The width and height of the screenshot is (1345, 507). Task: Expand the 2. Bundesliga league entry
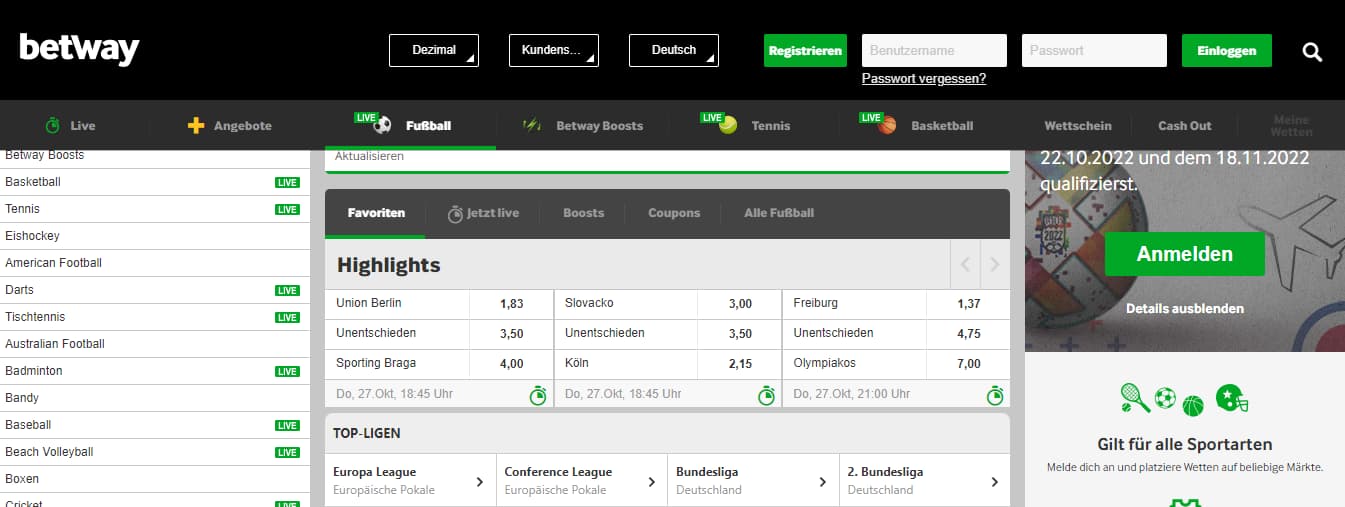click(x=994, y=482)
